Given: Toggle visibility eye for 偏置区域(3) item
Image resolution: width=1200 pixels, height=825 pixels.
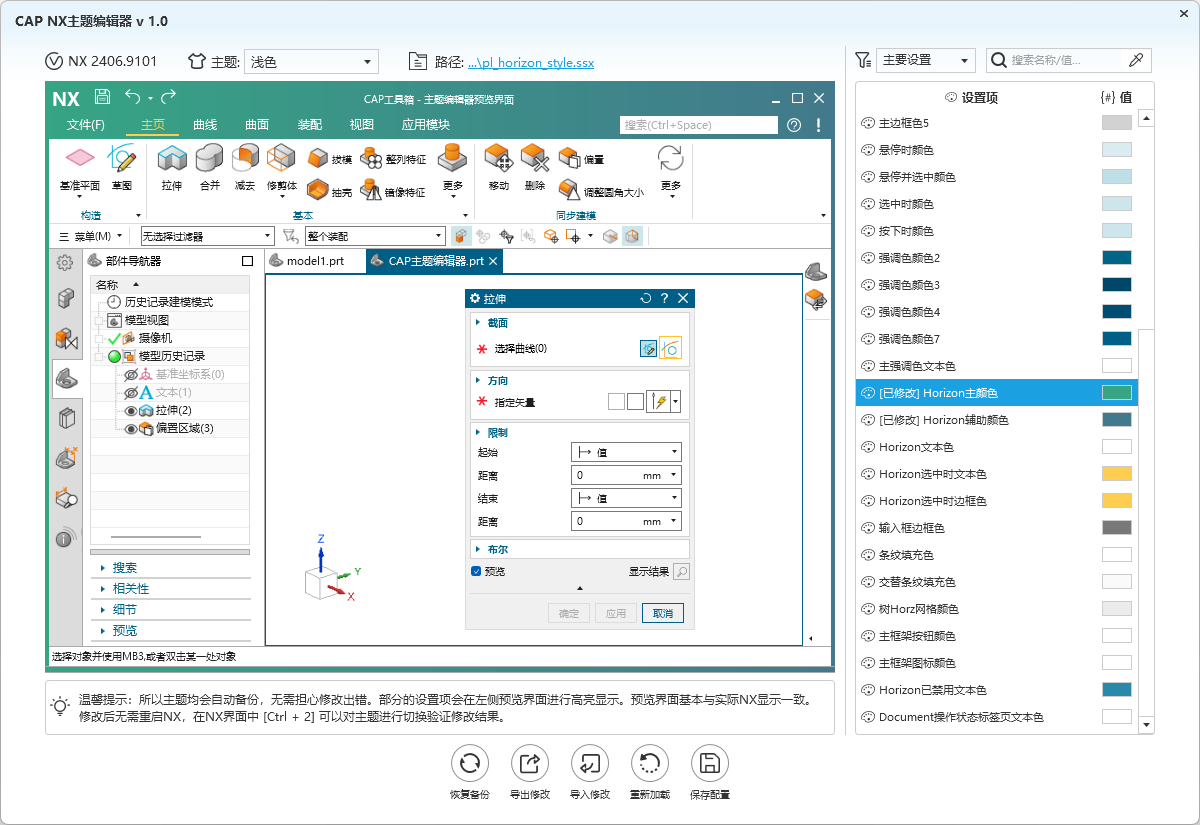Looking at the screenshot, I should (x=130, y=429).
